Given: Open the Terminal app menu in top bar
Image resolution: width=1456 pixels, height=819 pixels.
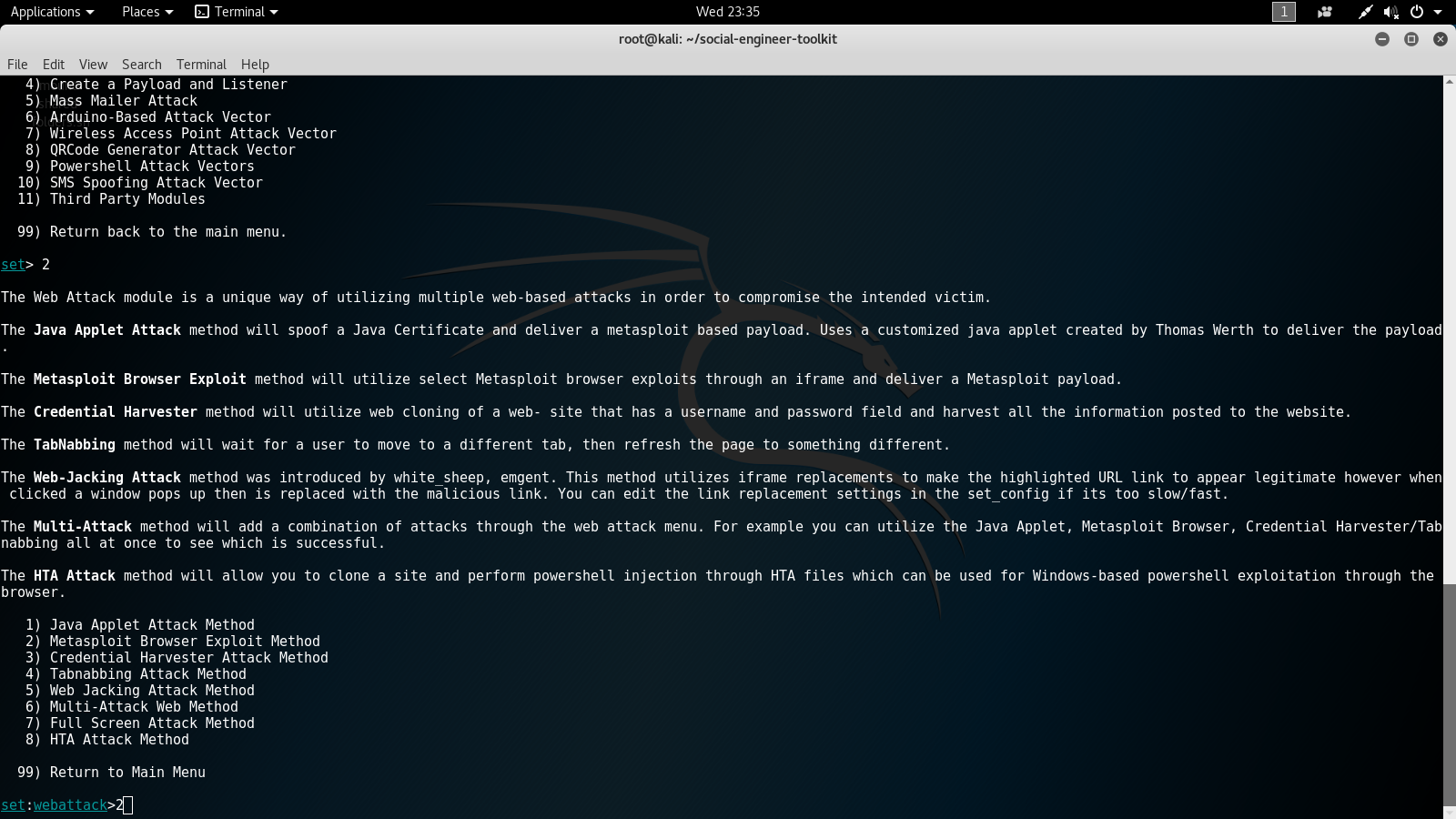Looking at the screenshot, I should (237, 12).
